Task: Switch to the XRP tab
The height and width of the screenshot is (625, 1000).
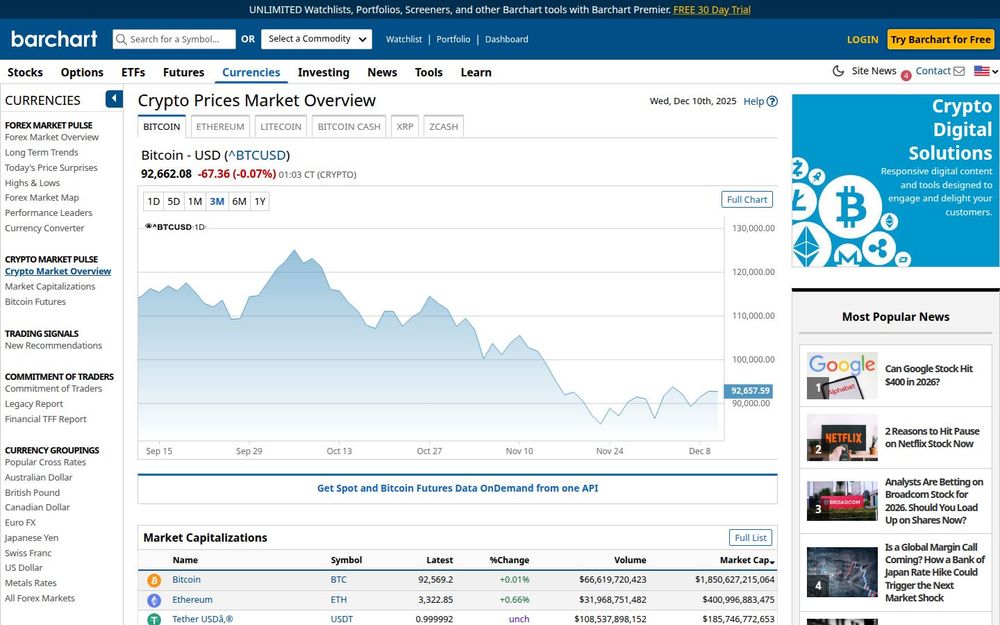Action: coord(405,126)
